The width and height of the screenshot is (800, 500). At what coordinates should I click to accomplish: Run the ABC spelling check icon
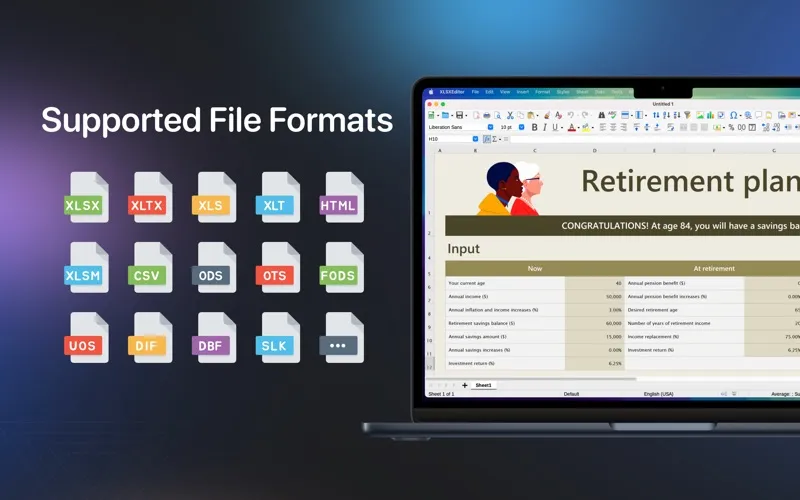[613, 115]
